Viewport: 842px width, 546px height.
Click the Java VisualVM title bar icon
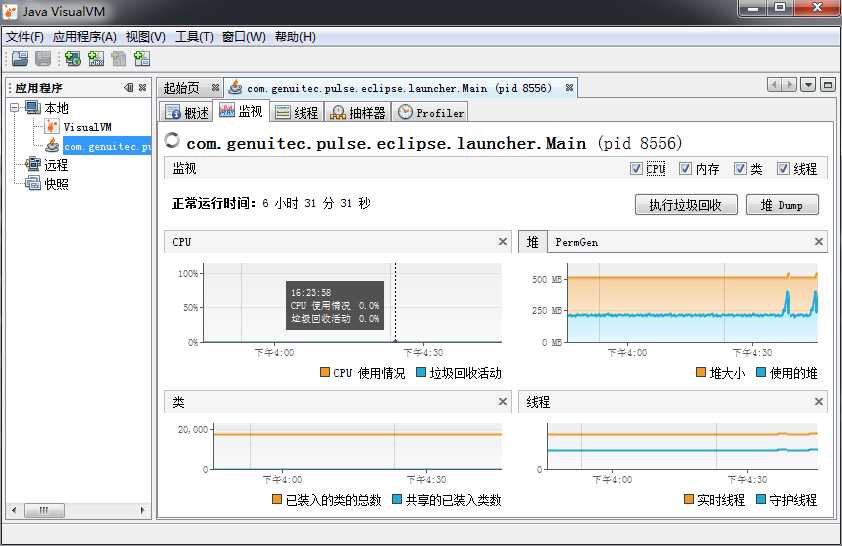[11, 11]
